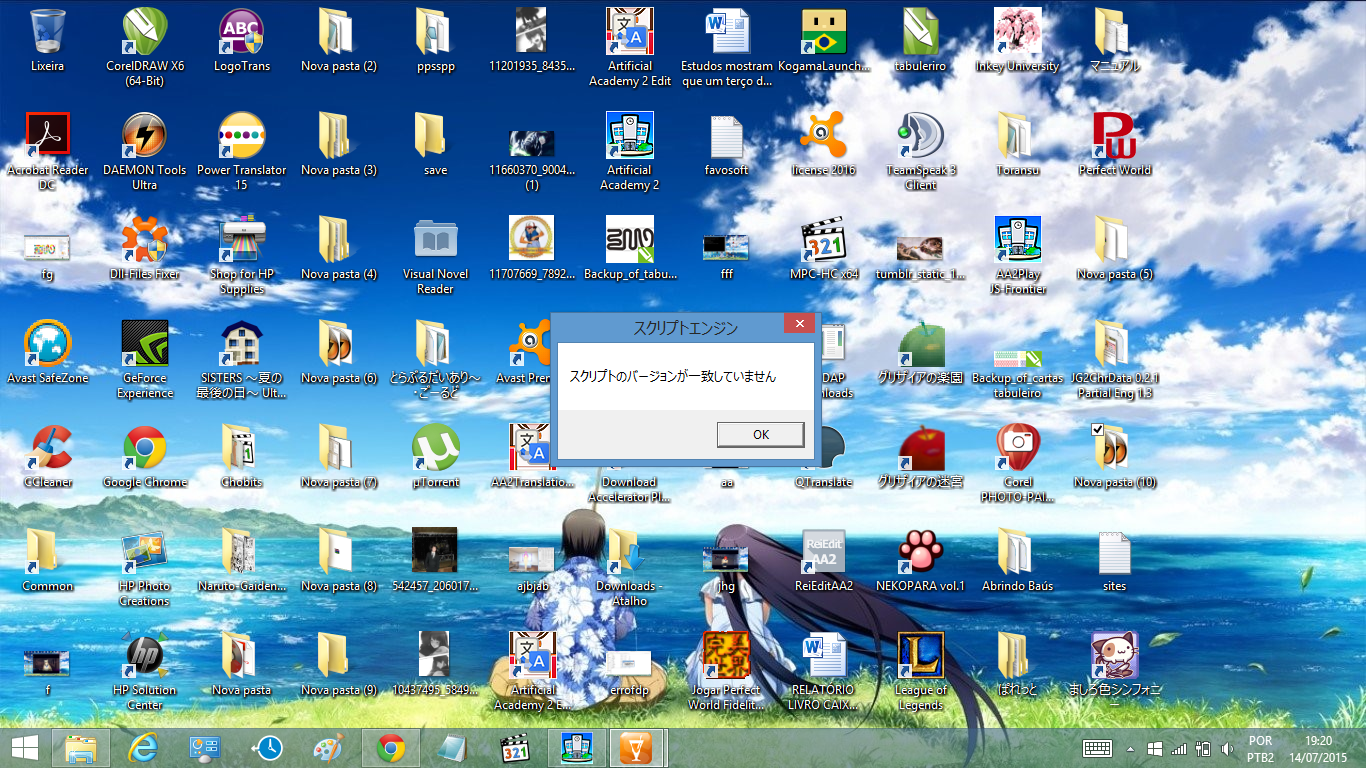Viewport: 1366px width, 768px height.
Task: Select the ReiEditAA2 icon
Action: [824, 560]
